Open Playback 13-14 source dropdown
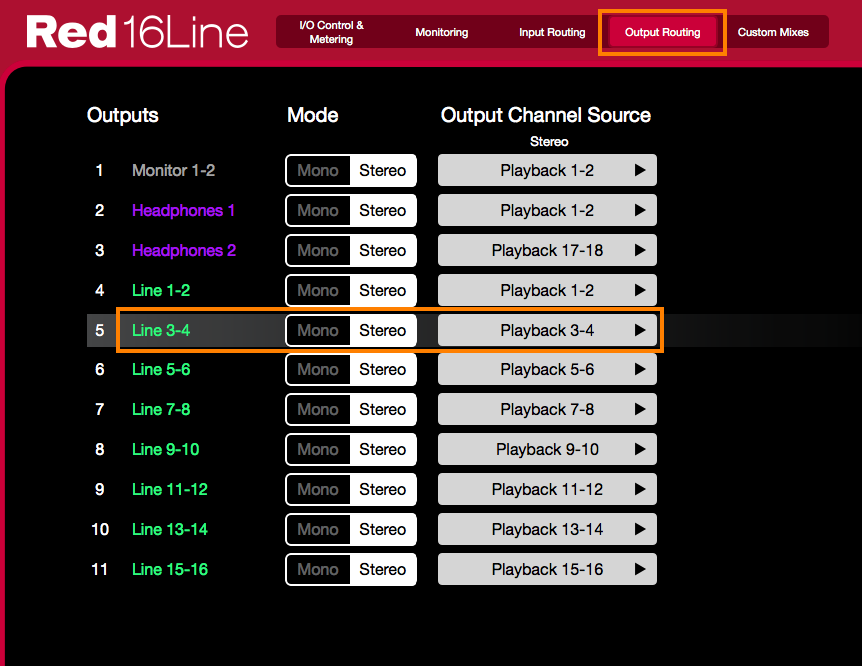This screenshot has width=862, height=666. pos(547,529)
